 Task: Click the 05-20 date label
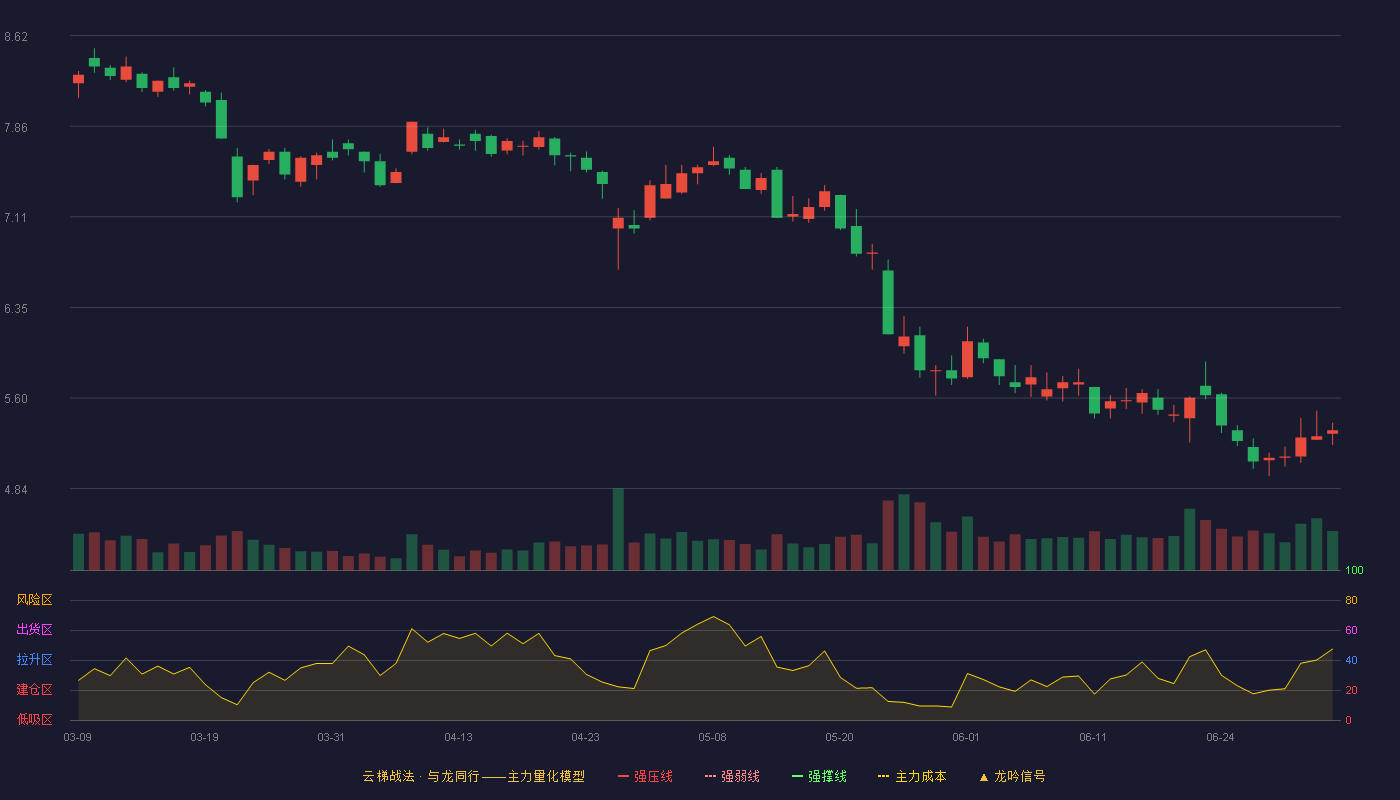click(x=839, y=737)
